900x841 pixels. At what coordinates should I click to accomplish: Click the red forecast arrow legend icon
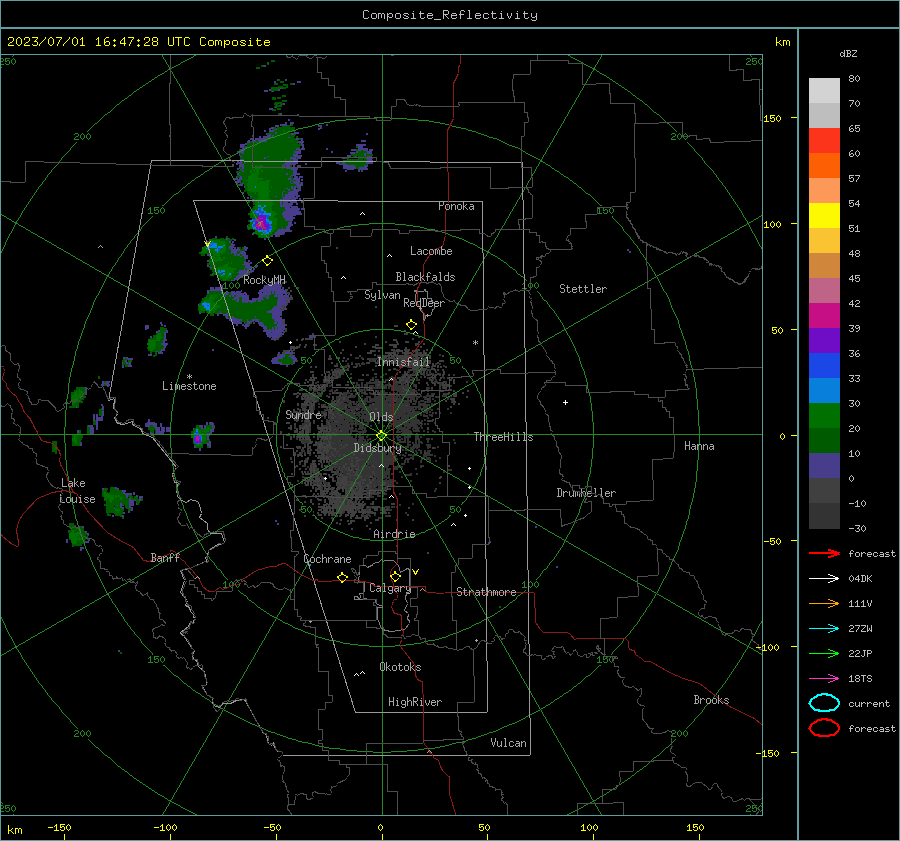(824, 553)
